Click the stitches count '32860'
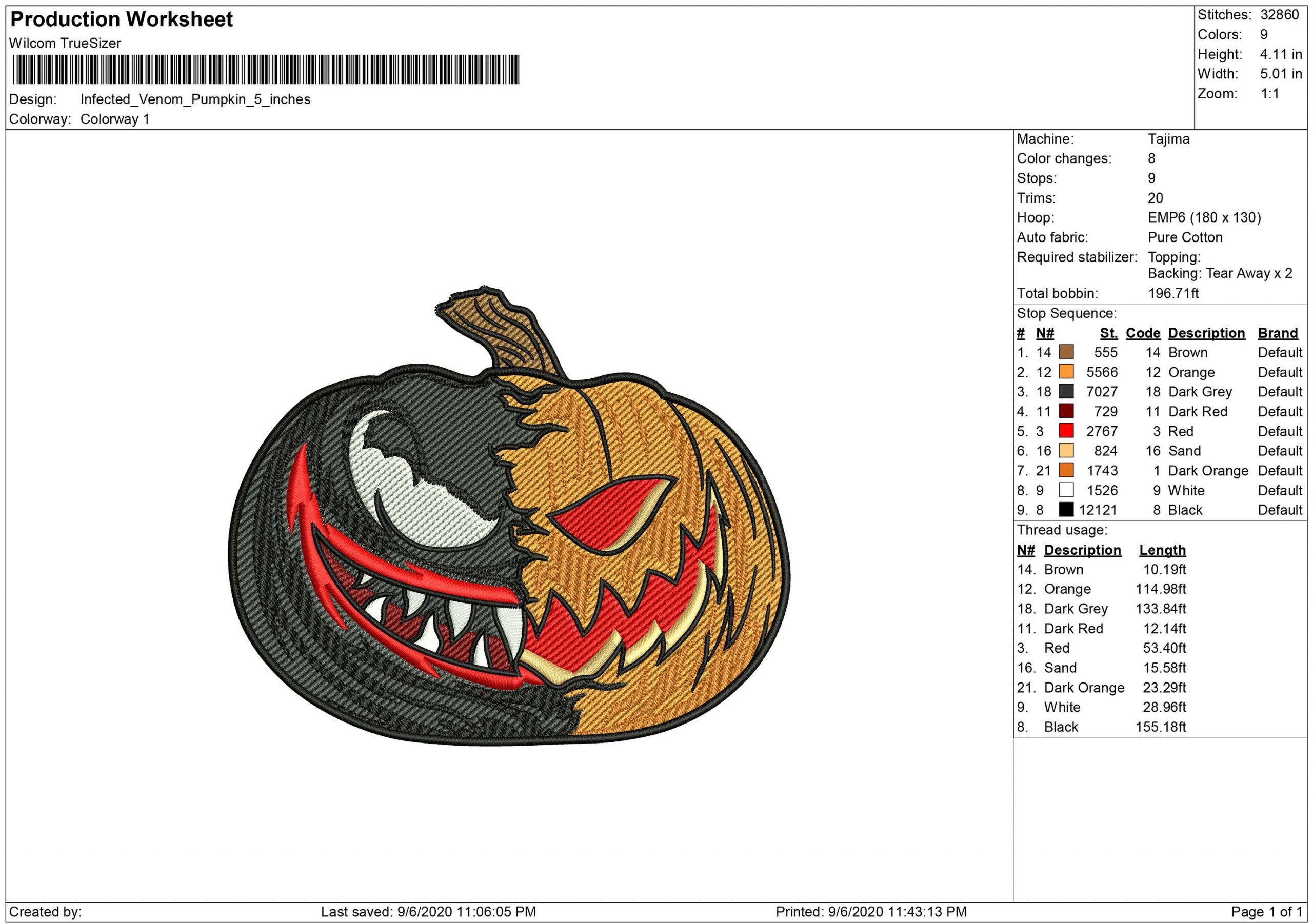The width and height of the screenshot is (1313, 924). pos(1280,15)
